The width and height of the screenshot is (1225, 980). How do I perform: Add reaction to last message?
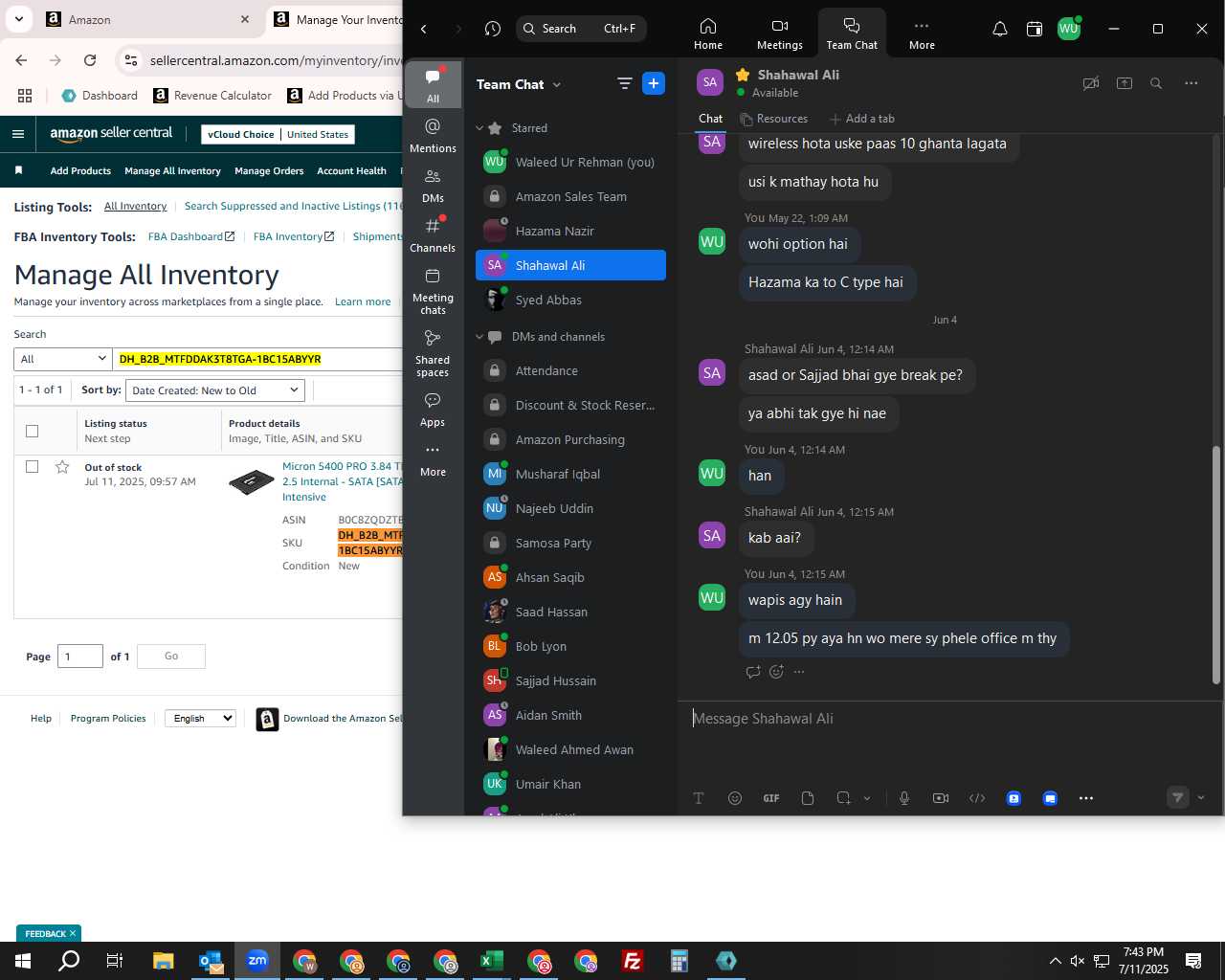click(776, 672)
